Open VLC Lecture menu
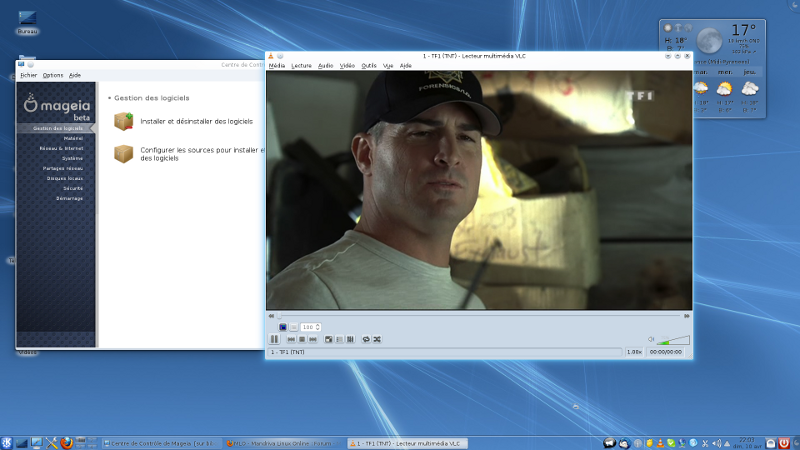This screenshot has width=800, height=450. 301,65
